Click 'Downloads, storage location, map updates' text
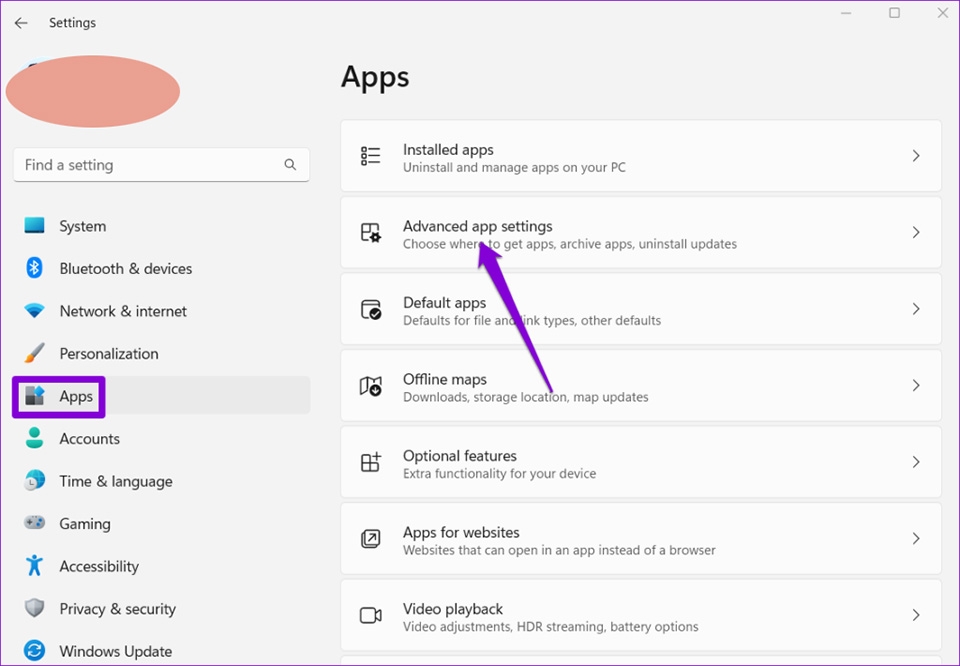Viewport: 960px width, 666px height. tap(525, 397)
